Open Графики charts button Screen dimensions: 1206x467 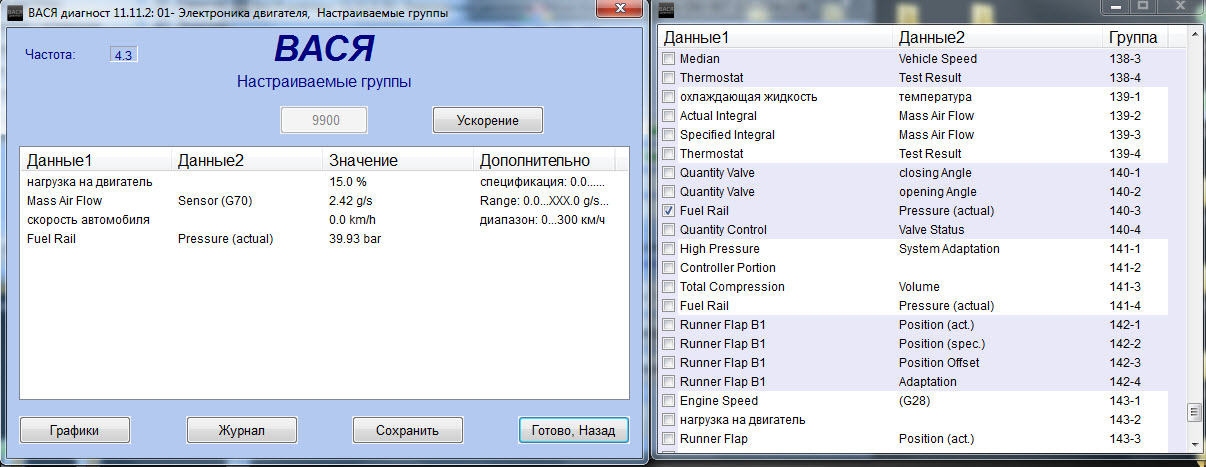[x=76, y=431]
